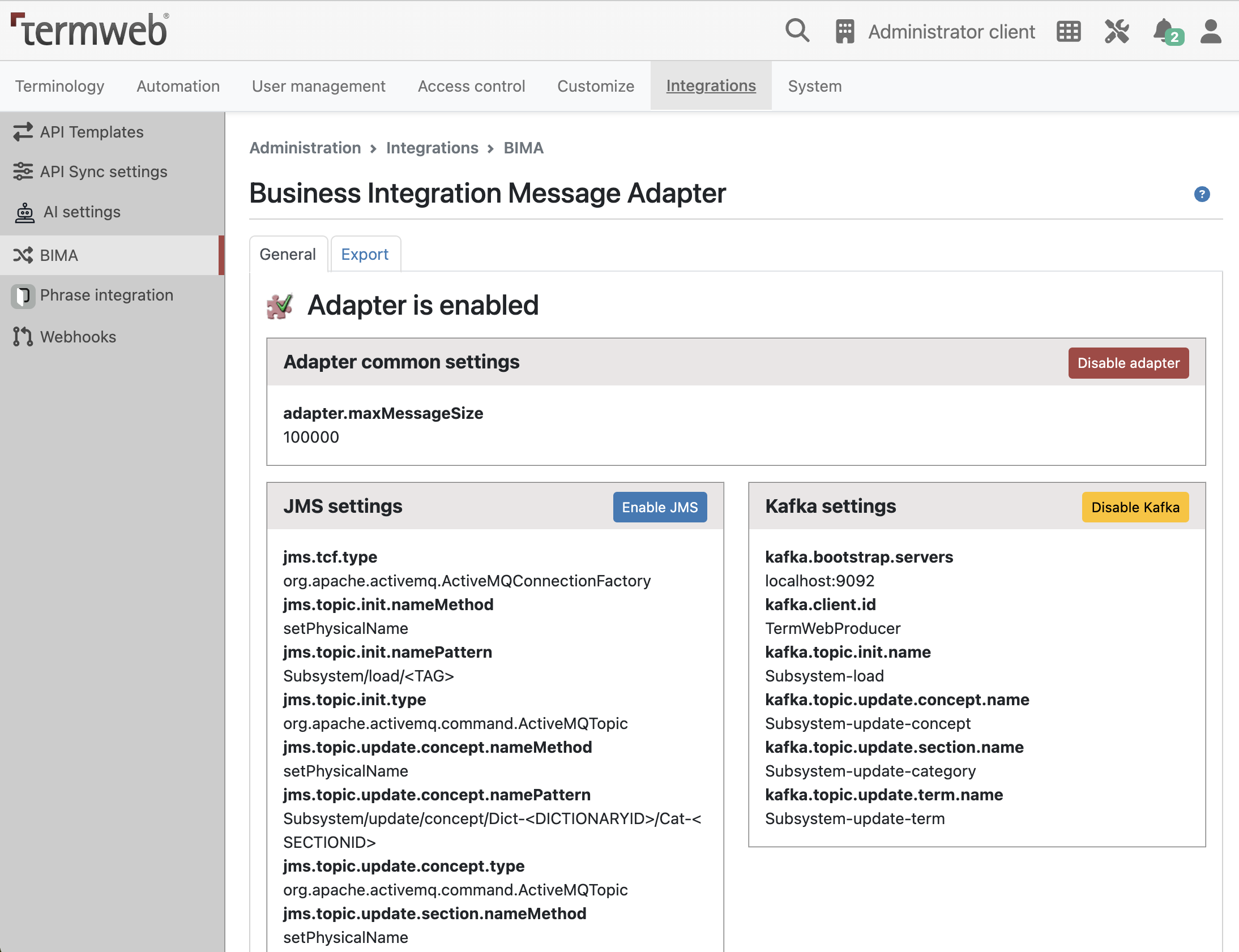Go to Integrations breadcrumb link
This screenshot has height=952, width=1239.
(432, 148)
